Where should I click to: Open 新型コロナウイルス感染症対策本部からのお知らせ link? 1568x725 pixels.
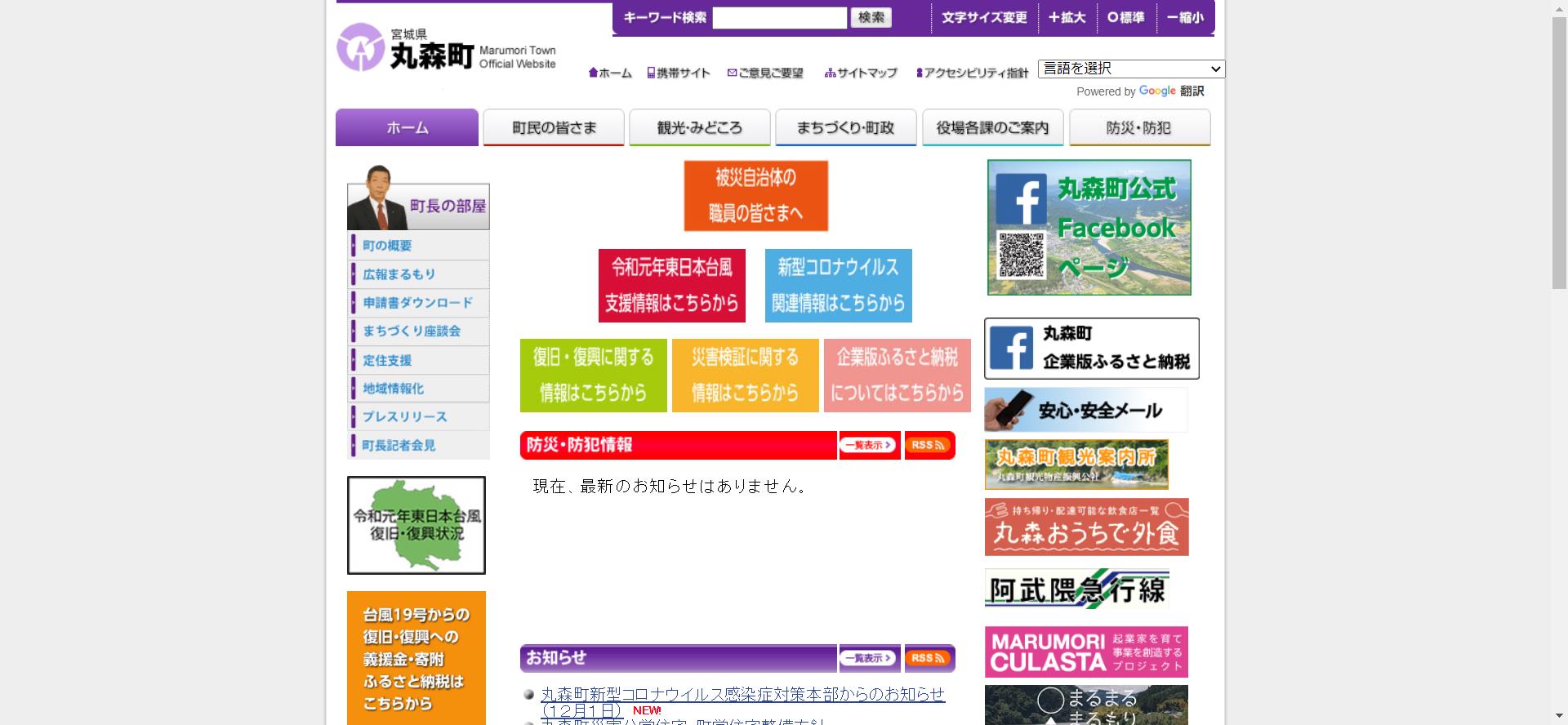click(742, 702)
